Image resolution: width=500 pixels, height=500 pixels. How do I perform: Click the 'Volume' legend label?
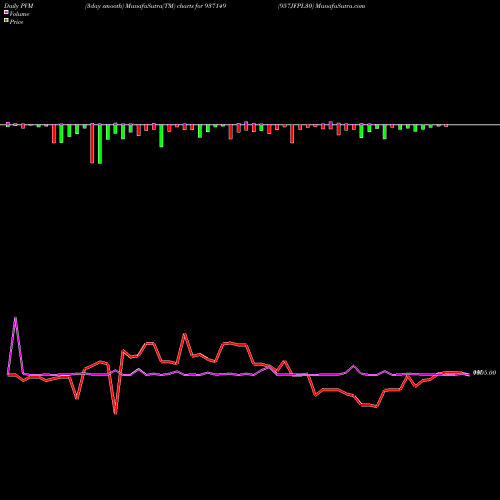(x=19, y=14)
